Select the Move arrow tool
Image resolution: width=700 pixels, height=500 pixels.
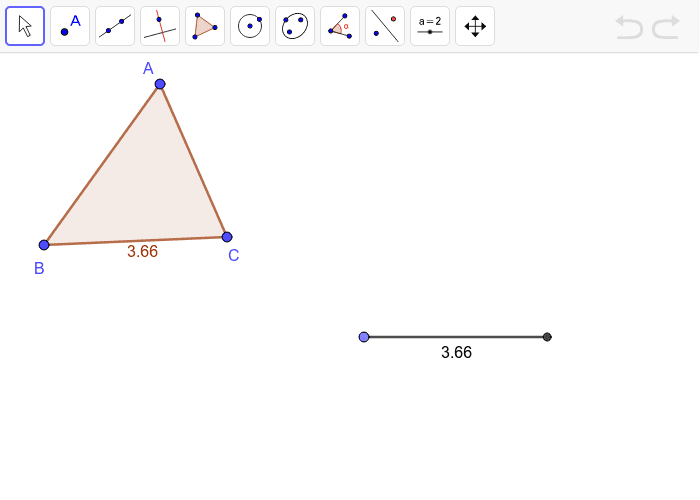tap(25, 26)
